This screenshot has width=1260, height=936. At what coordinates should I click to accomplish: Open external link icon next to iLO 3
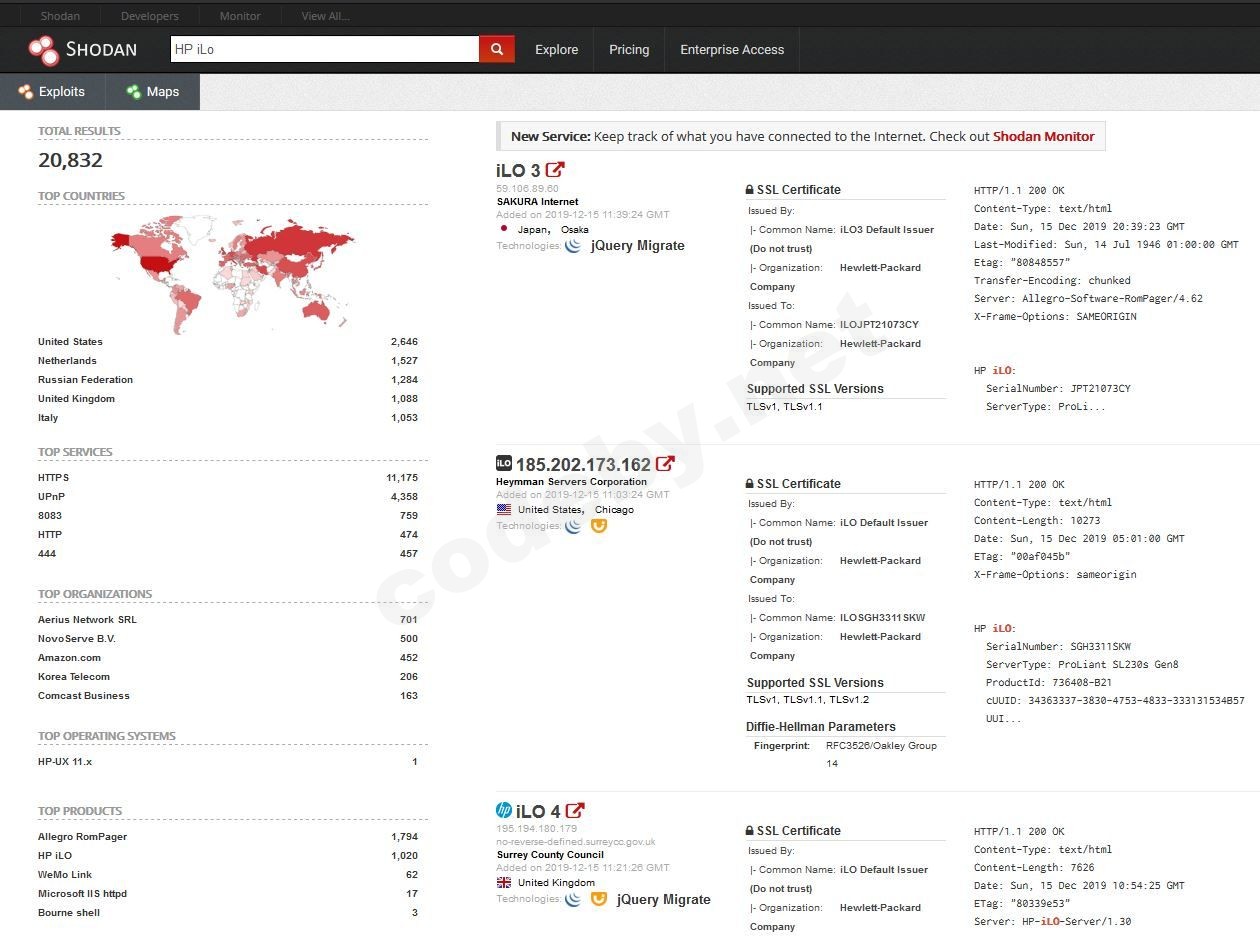point(555,170)
